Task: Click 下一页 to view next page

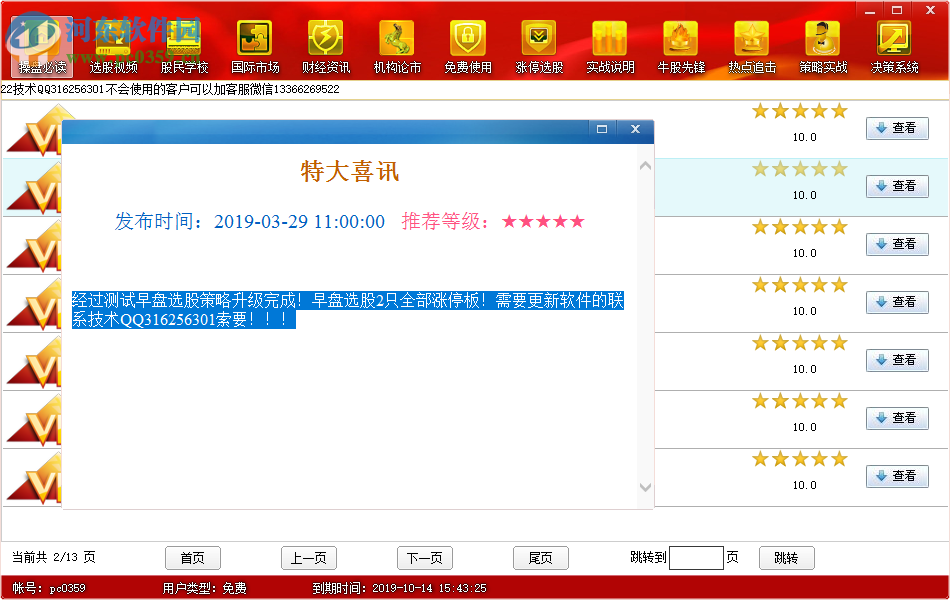Action: point(424,558)
